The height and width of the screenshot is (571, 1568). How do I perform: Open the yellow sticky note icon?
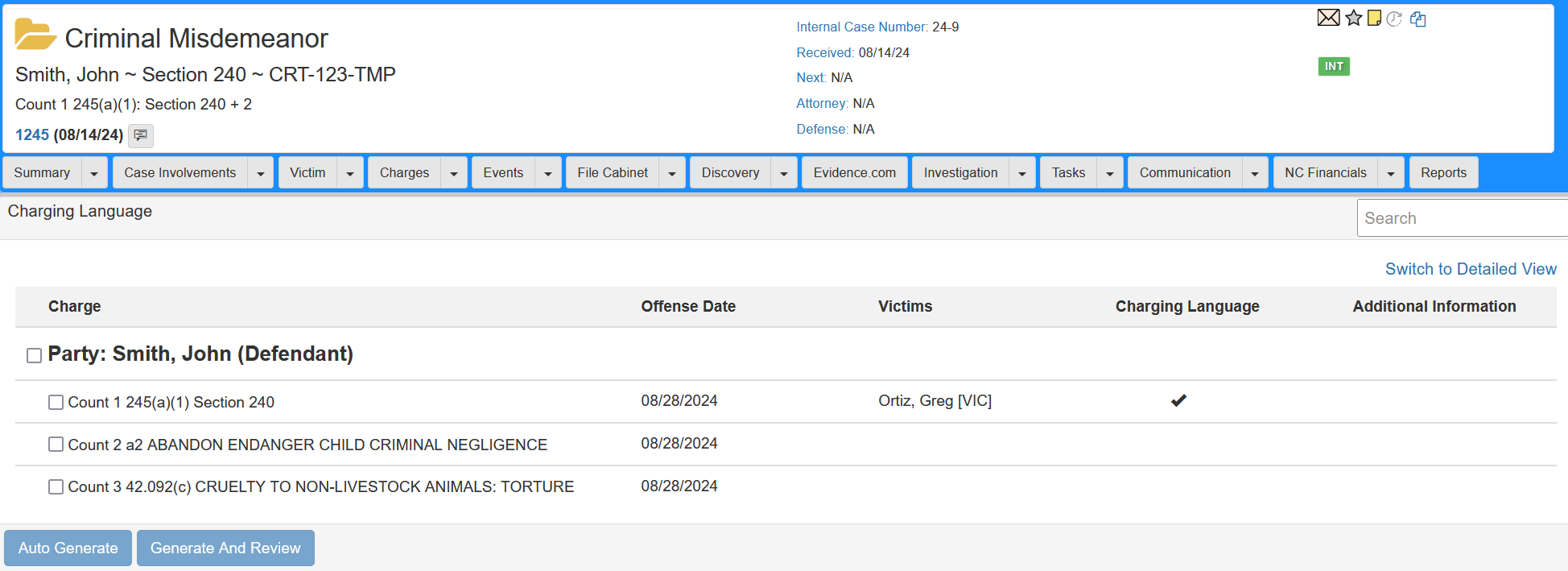point(1375,18)
